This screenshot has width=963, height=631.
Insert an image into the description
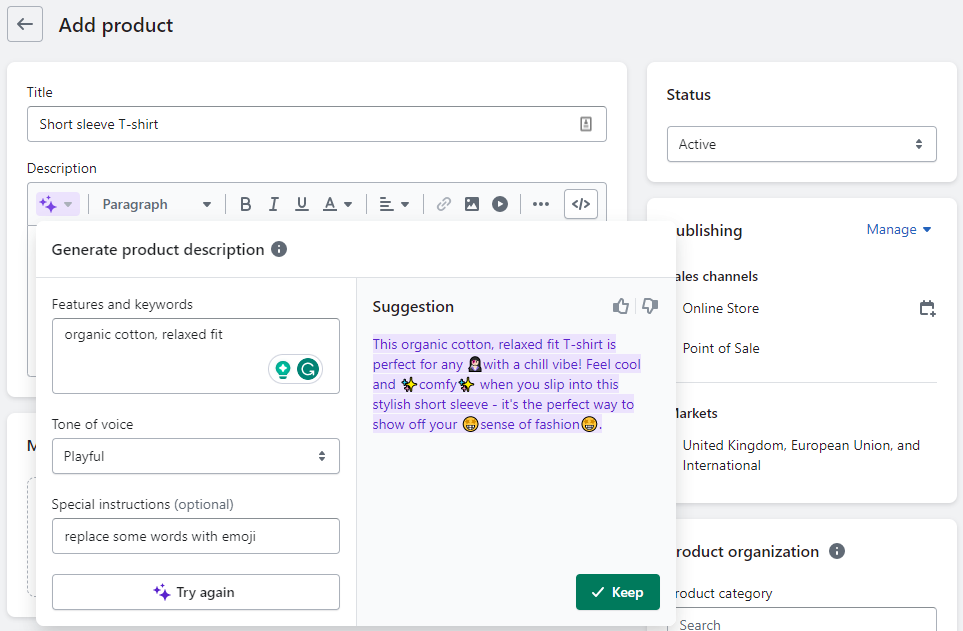[471, 203]
